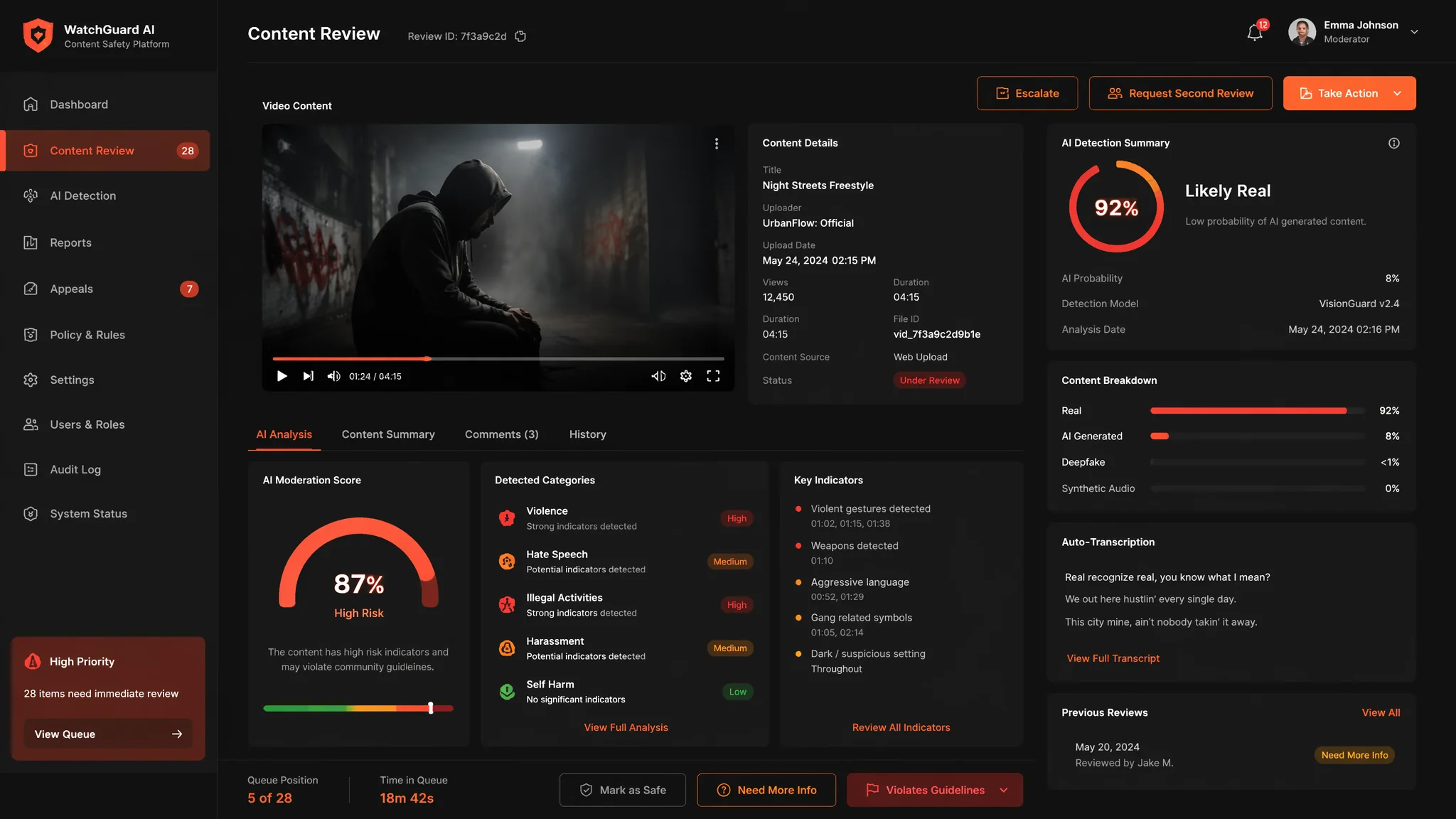Click the Harassment category icon
Screen dimensions: 1456x819
(507, 648)
